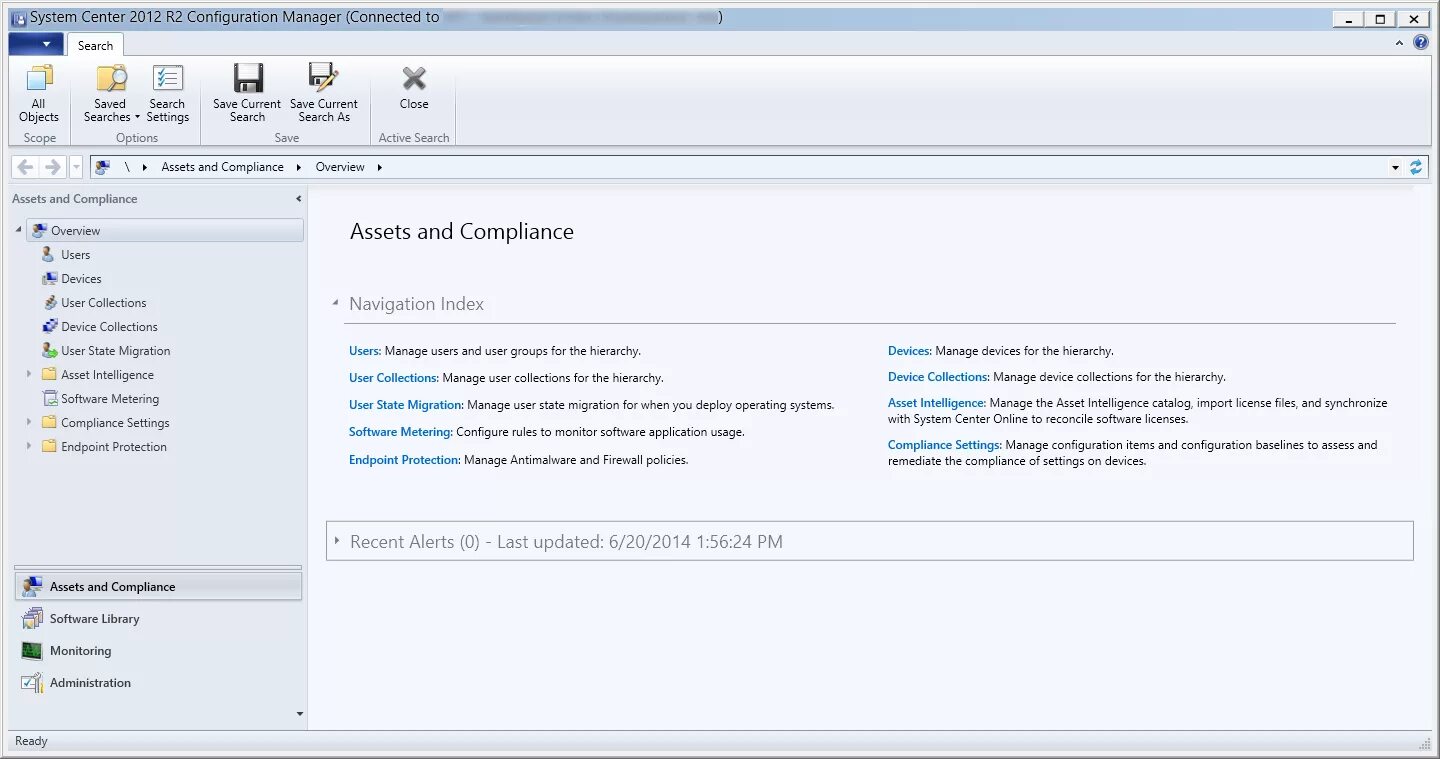Open the recent pages dropdown near arrows
This screenshot has height=759, width=1440.
click(76, 168)
